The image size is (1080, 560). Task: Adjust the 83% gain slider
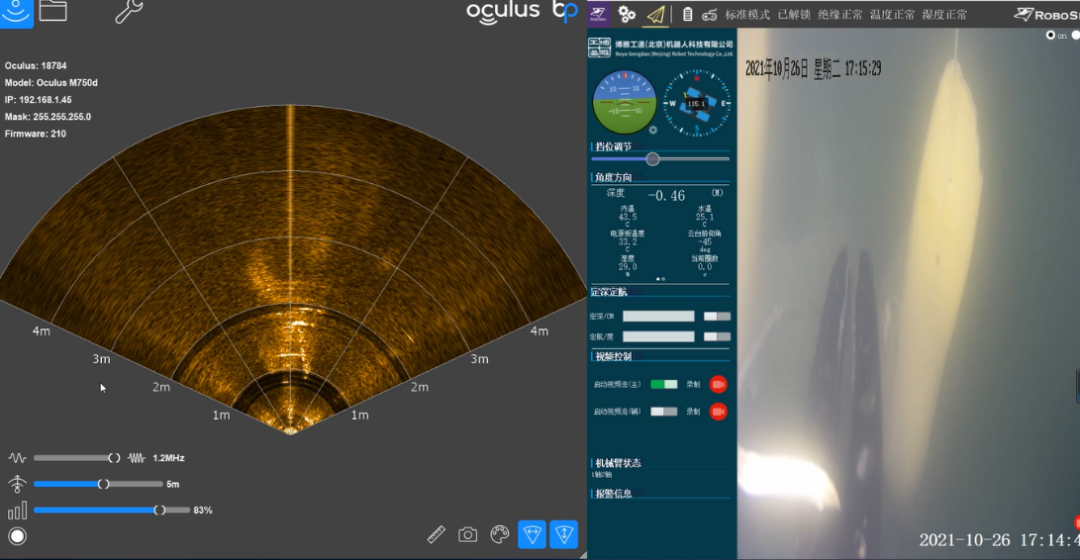coord(159,510)
